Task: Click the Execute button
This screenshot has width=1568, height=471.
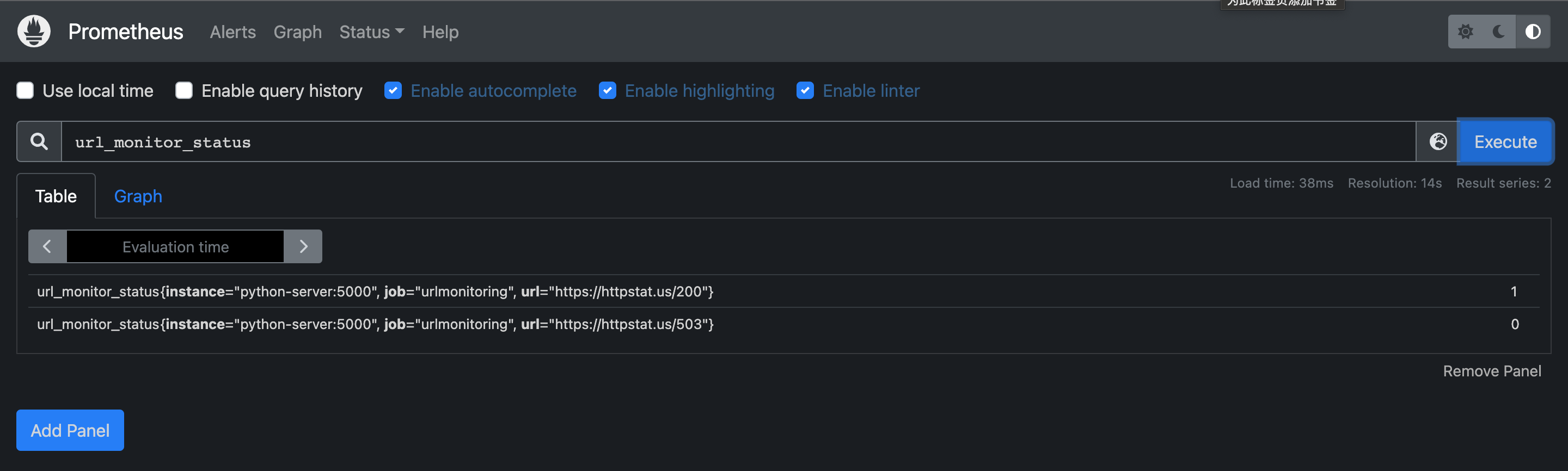Action: tap(1505, 141)
